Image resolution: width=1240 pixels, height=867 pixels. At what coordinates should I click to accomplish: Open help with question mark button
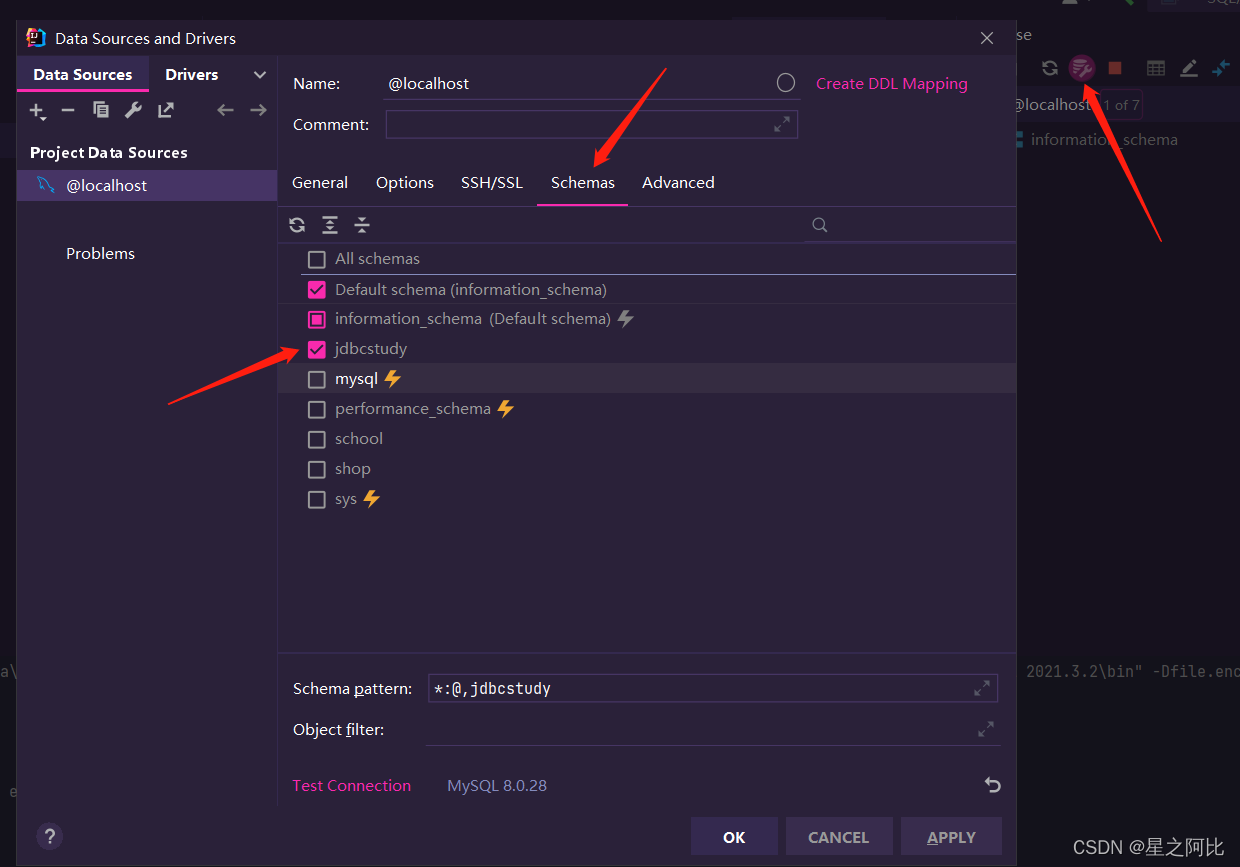coord(49,836)
